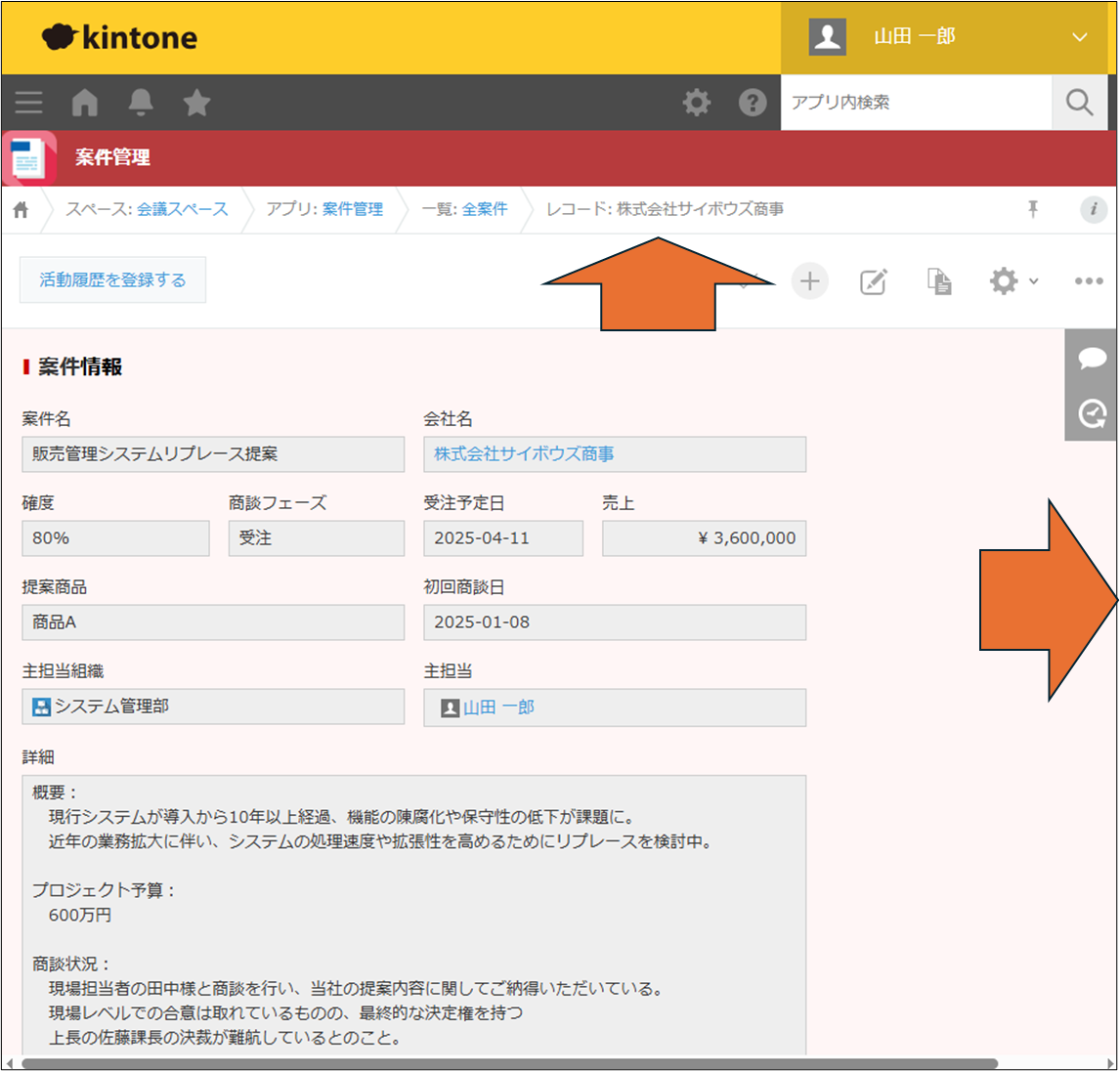Show record change history icon

click(x=1092, y=414)
